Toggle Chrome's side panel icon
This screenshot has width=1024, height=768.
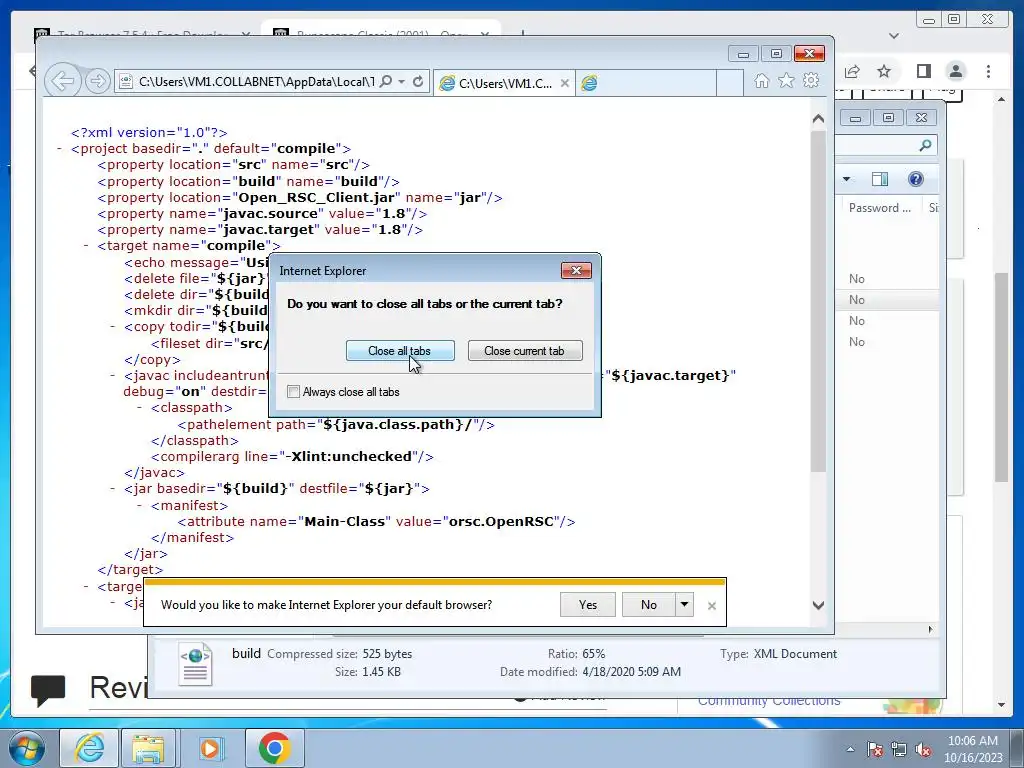point(923,71)
